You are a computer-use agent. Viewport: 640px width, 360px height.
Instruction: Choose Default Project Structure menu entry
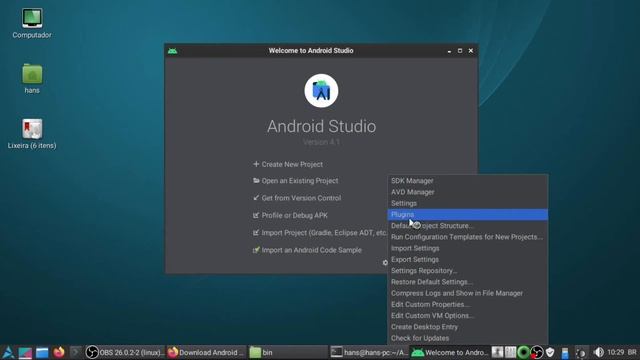[467, 226]
